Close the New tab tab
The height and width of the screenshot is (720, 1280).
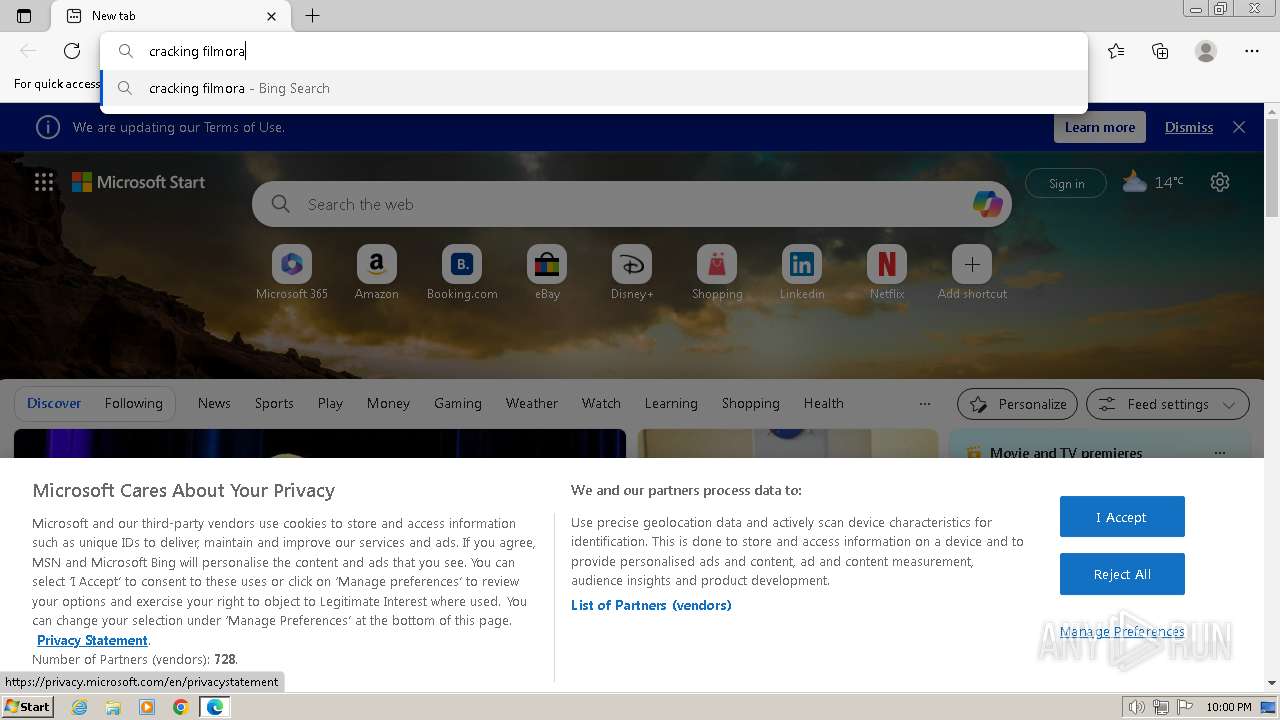pos(272,16)
